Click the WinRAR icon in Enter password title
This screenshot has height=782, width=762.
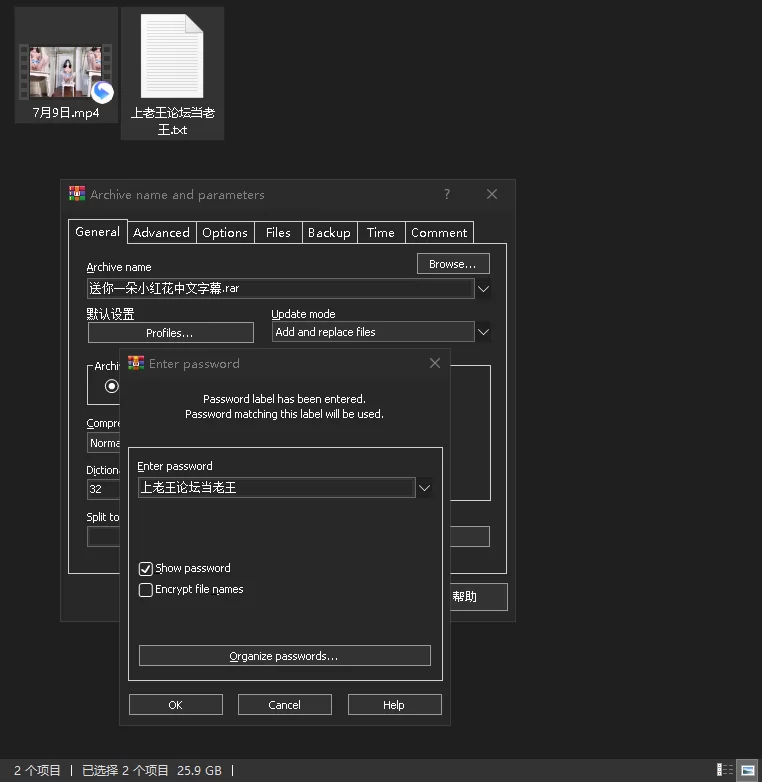[x=136, y=363]
